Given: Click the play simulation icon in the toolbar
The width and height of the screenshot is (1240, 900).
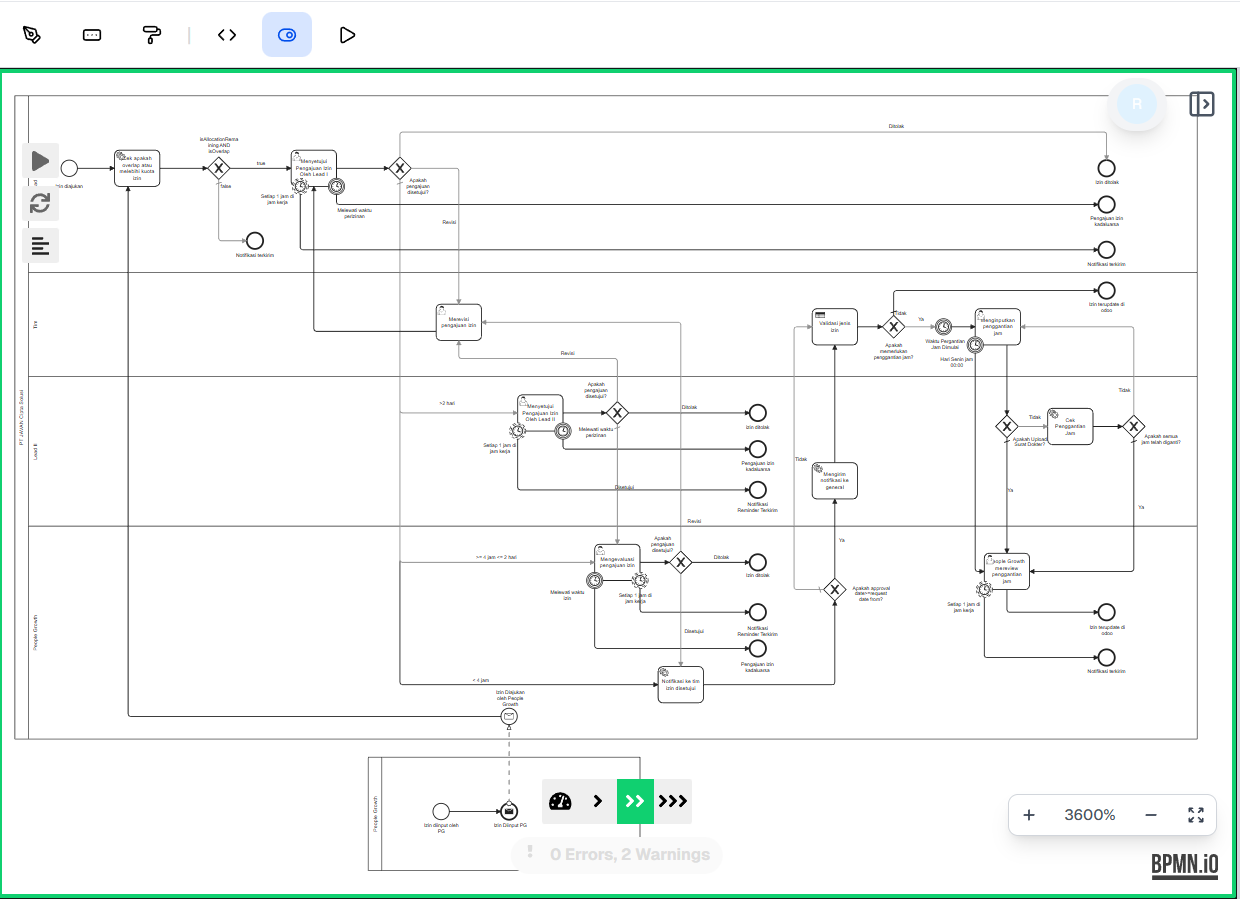Looking at the screenshot, I should [x=347, y=34].
